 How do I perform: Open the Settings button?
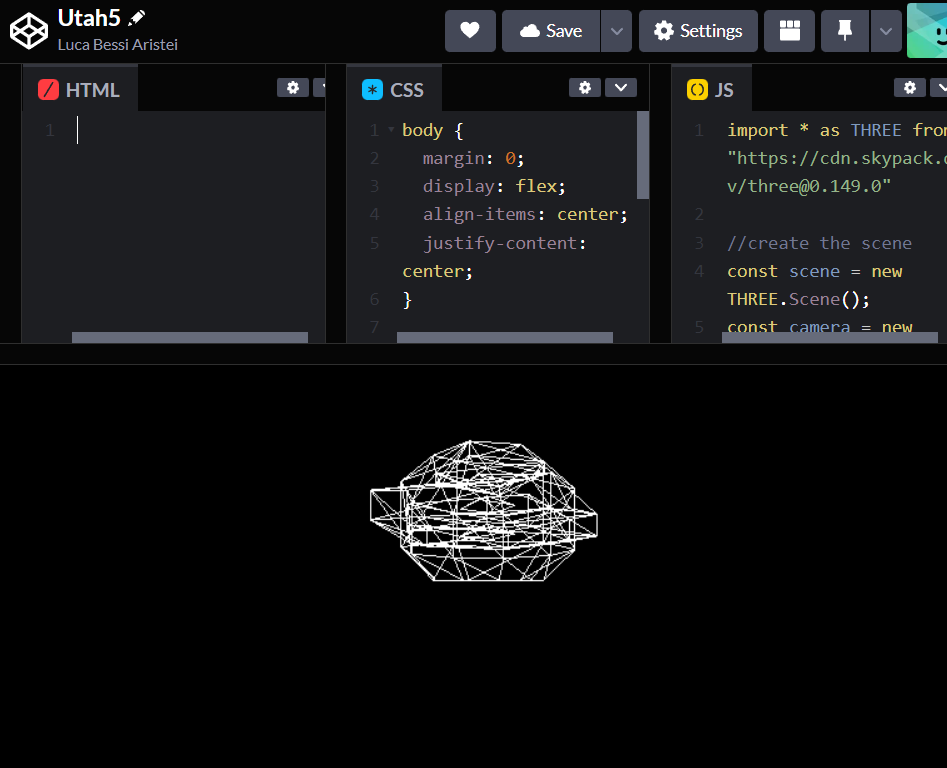pyautogui.click(x=698, y=31)
